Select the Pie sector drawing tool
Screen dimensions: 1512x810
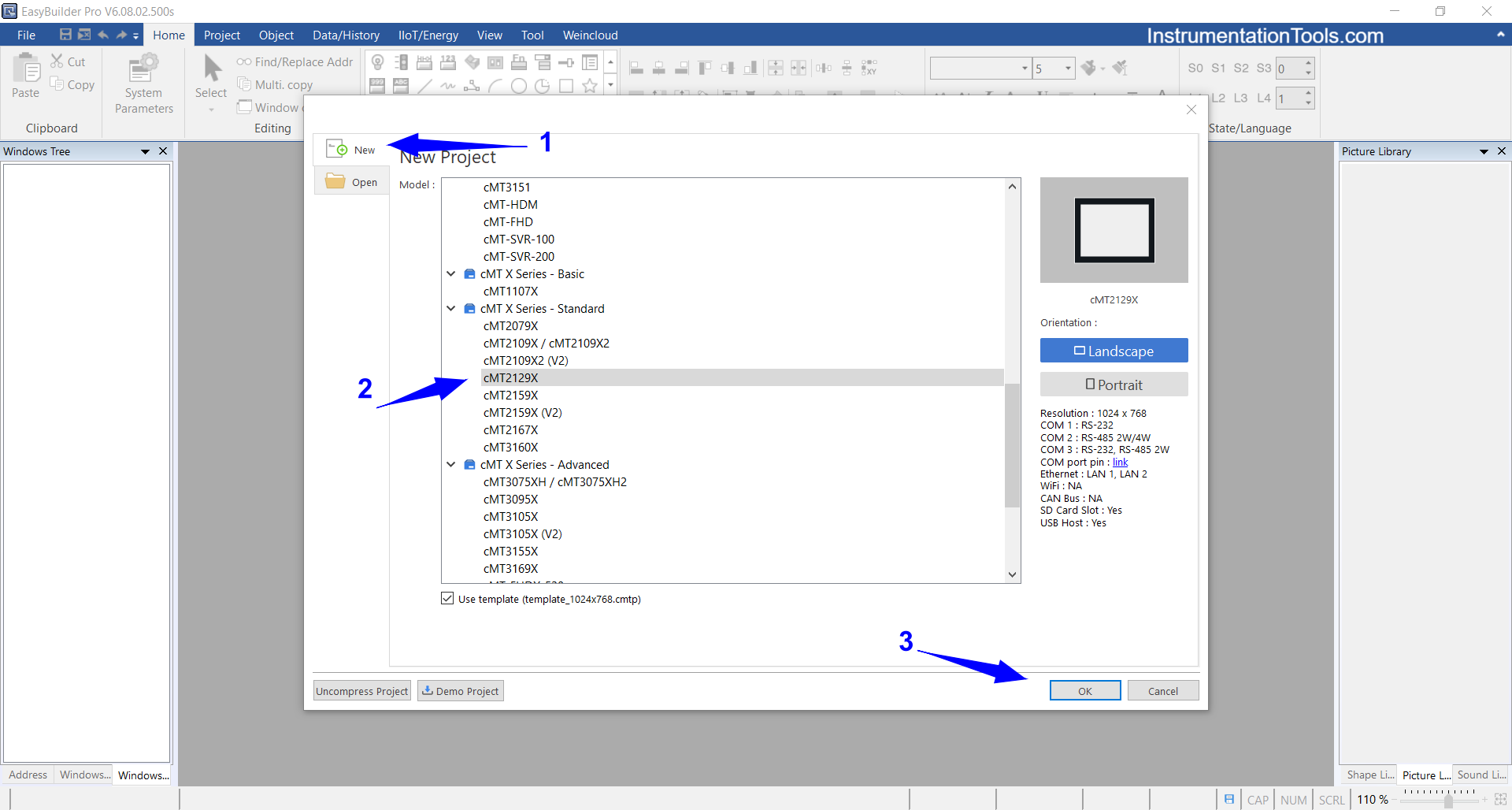tap(543, 86)
